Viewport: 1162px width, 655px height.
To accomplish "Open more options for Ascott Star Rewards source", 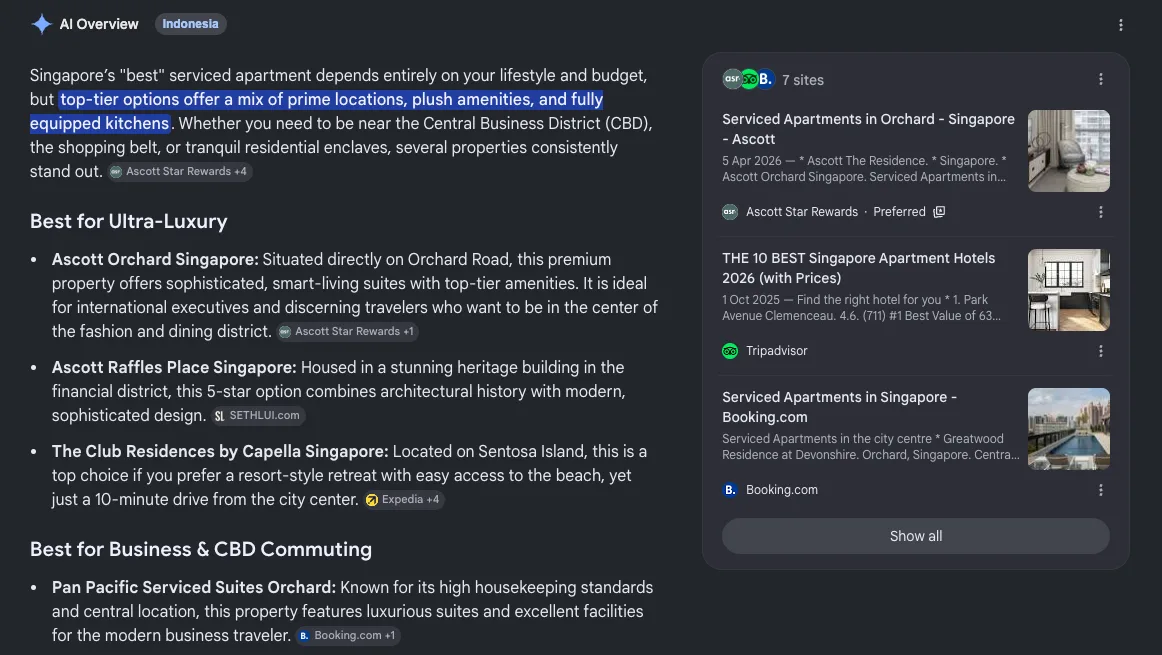I will [x=1100, y=212].
